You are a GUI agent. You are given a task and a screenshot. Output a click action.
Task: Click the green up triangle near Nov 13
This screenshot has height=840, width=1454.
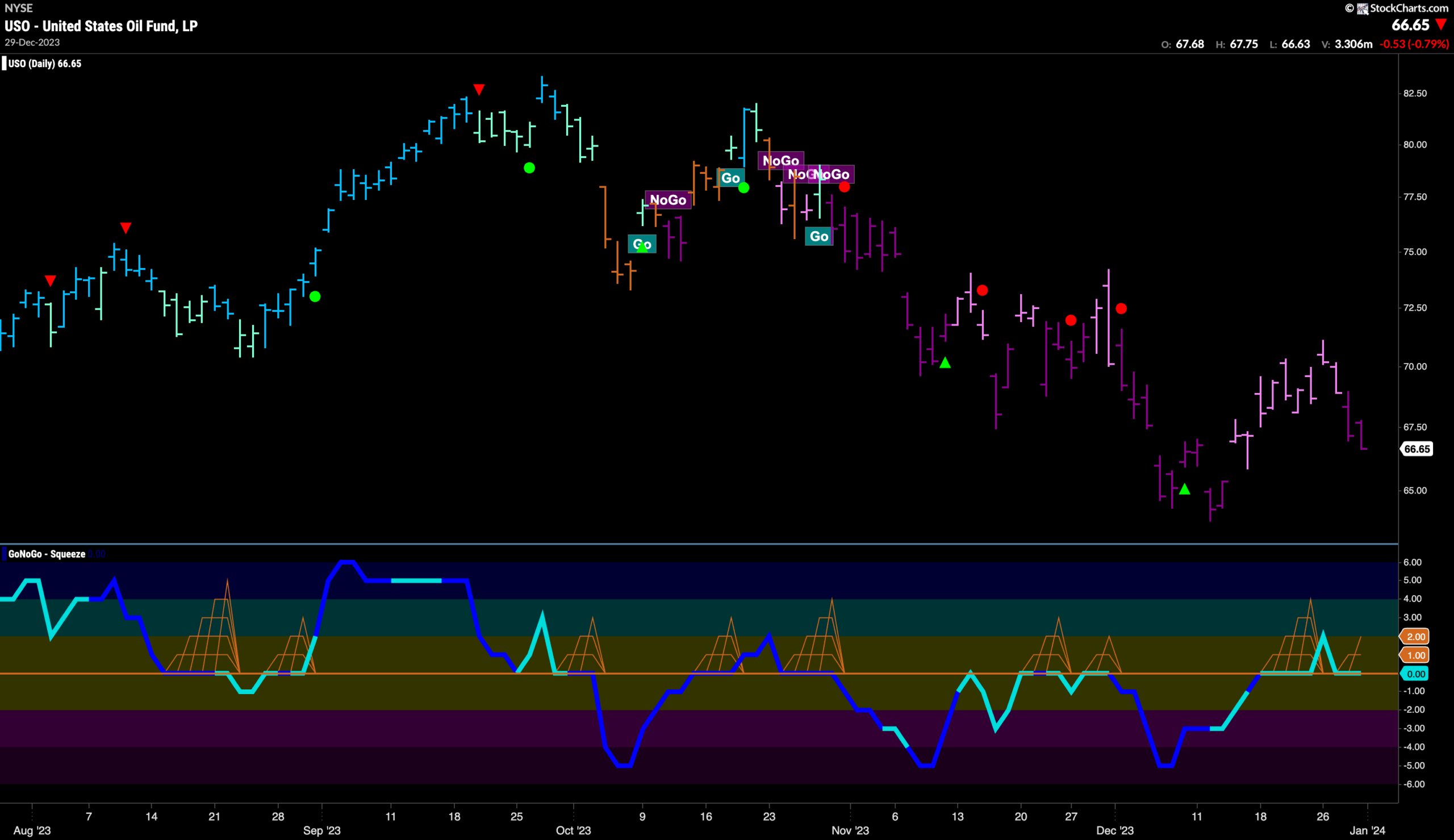point(945,363)
